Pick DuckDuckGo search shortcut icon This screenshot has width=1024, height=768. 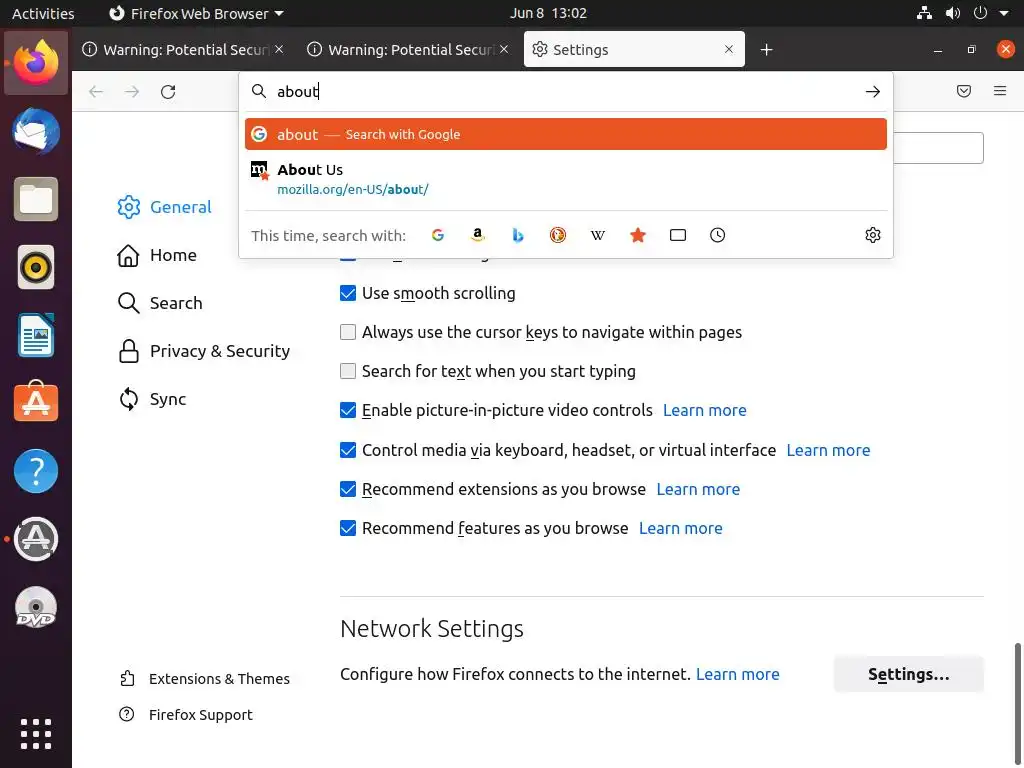pos(558,235)
